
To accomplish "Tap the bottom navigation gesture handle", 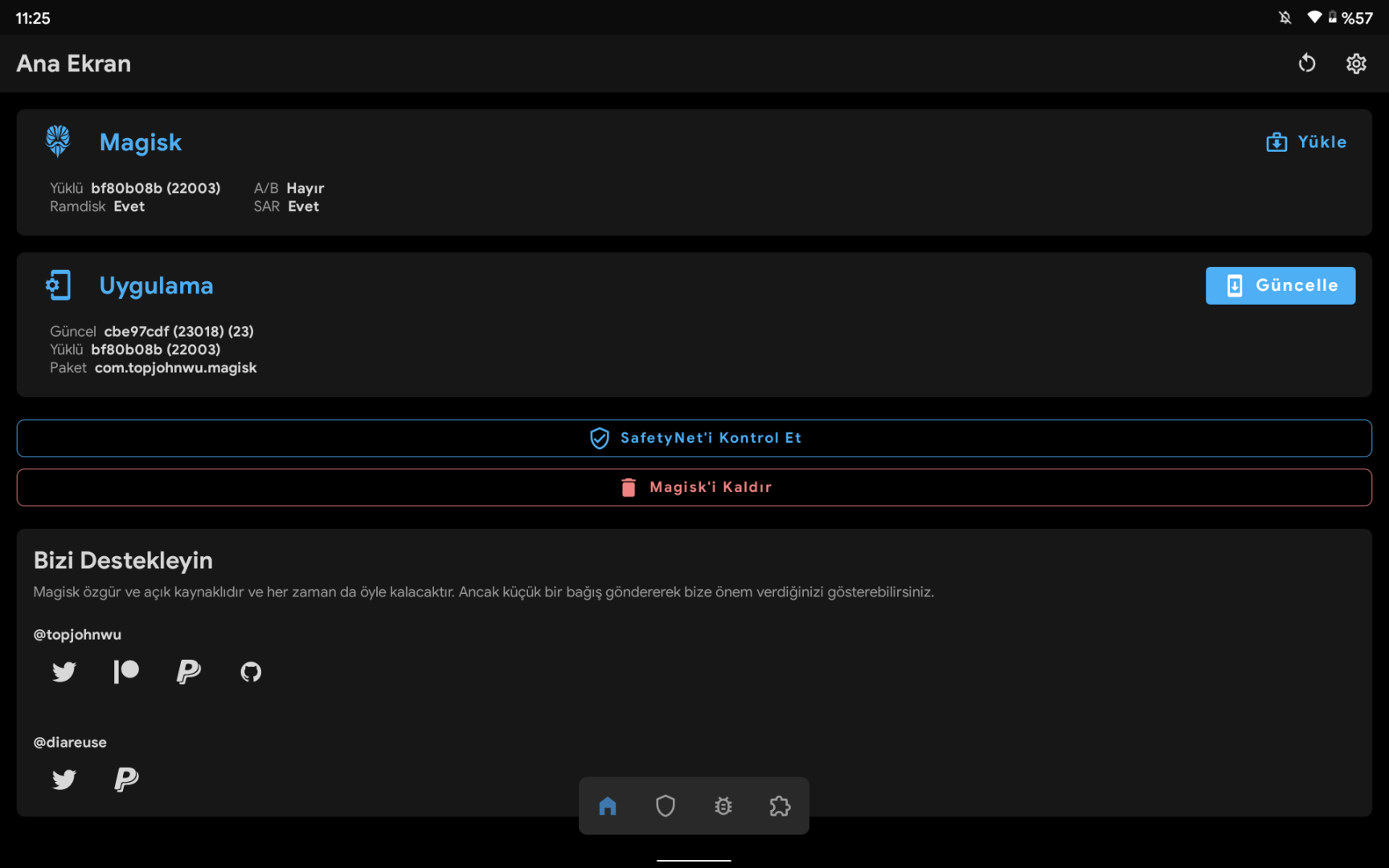I will [694, 860].
